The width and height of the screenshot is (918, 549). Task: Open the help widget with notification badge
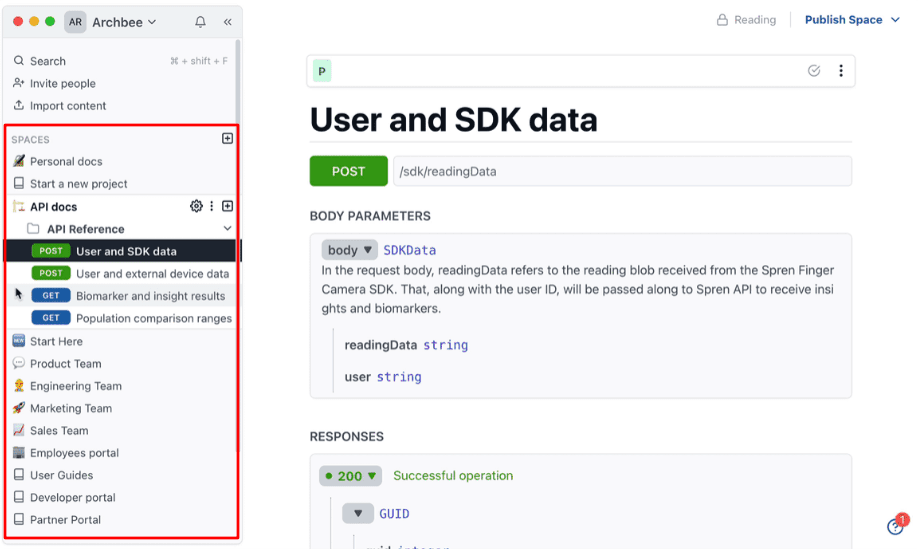896,526
